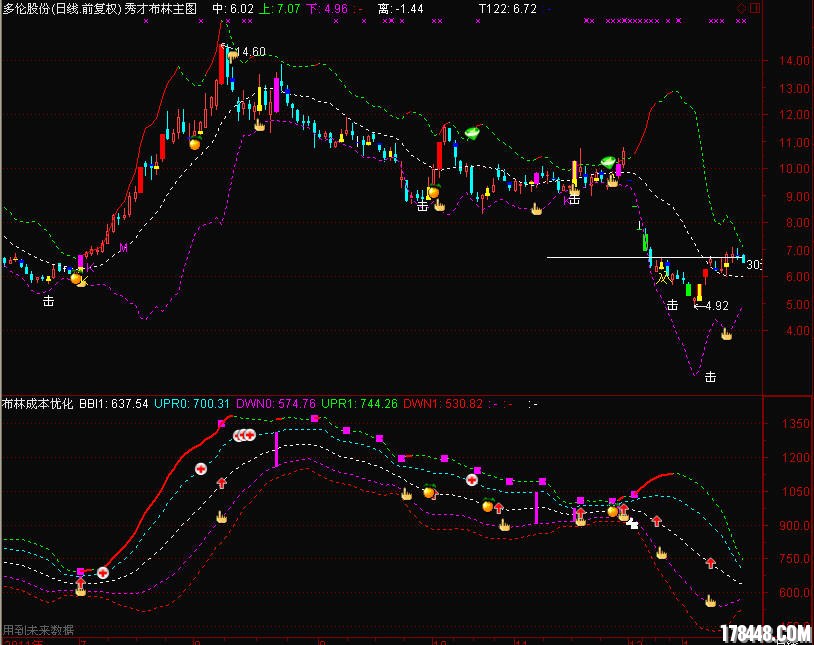The image size is (814, 645).
Task: Click the 14.60 high price label
Action: [250, 52]
